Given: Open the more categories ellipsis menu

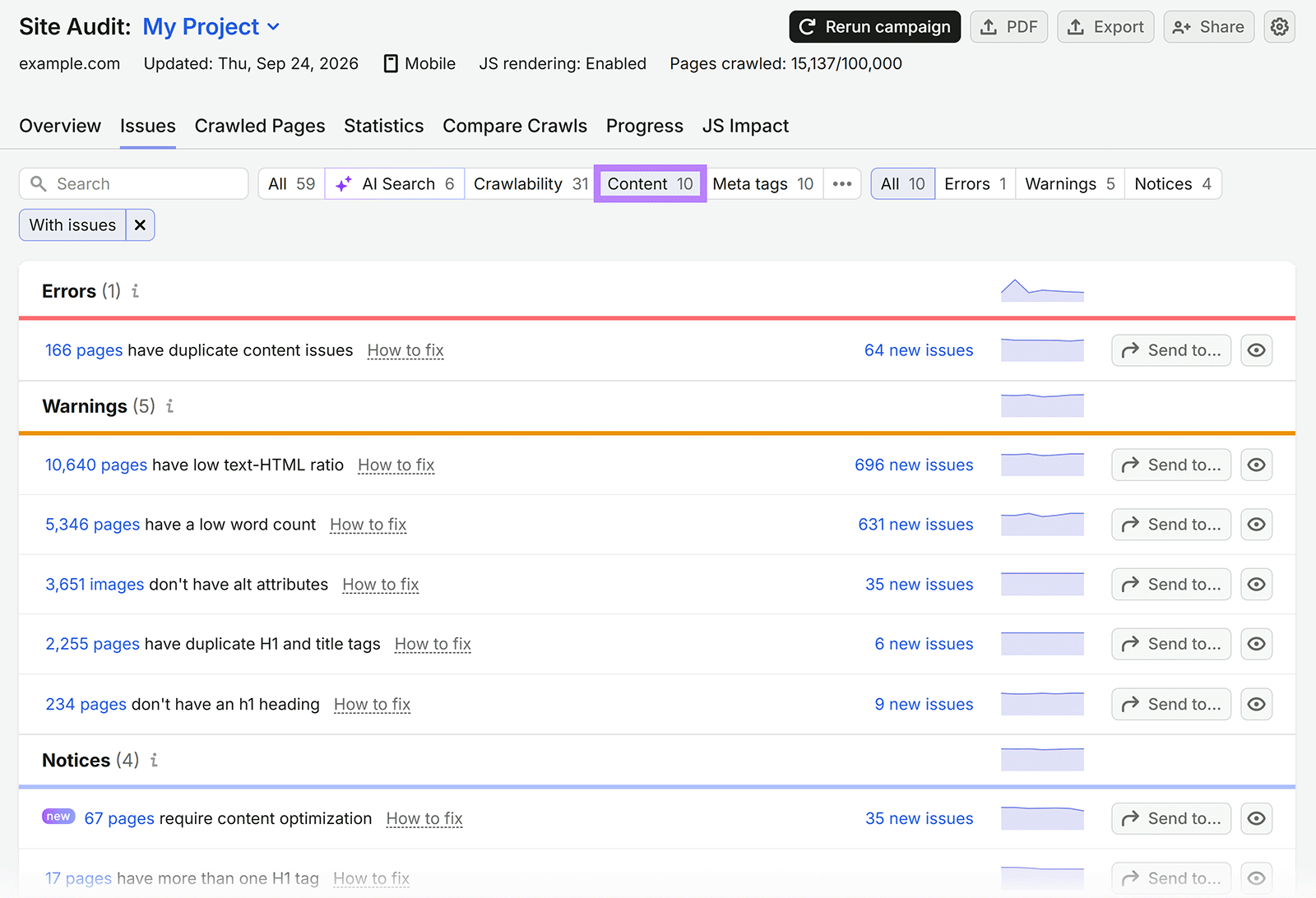Looking at the screenshot, I should point(842,184).
